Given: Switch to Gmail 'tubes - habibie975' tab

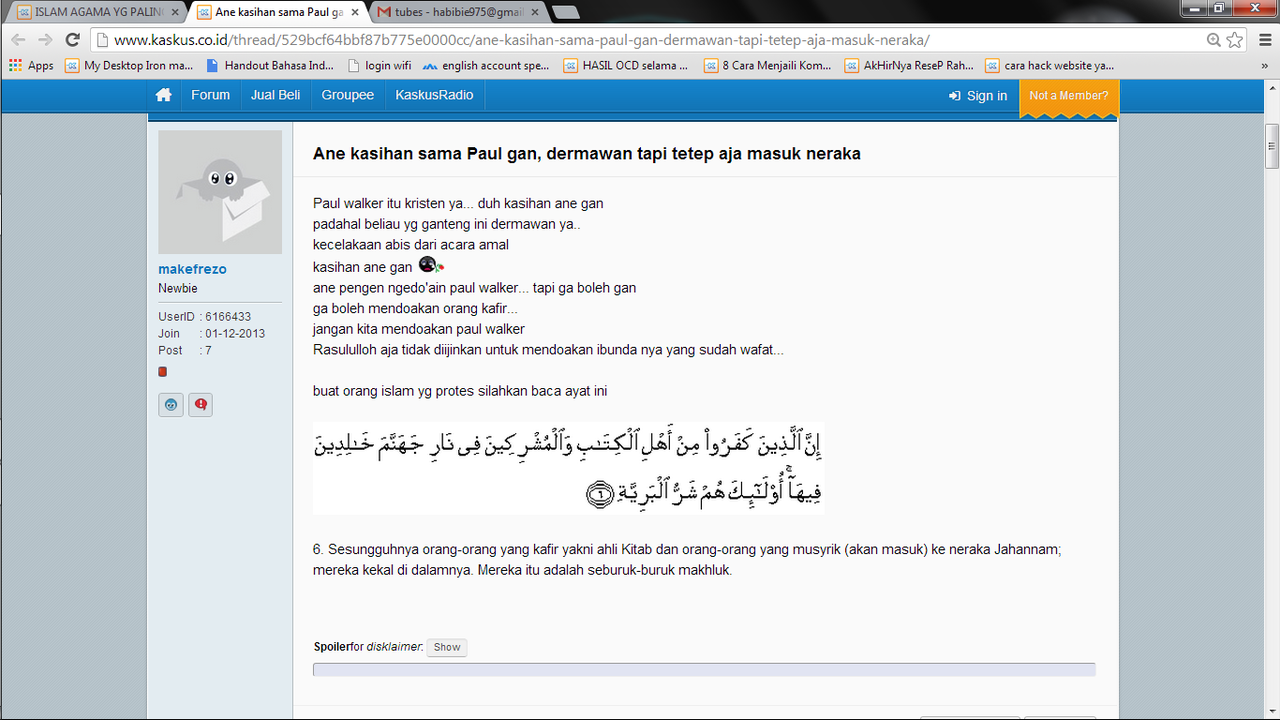Looking at the screenshot, I should pos(458,12).
